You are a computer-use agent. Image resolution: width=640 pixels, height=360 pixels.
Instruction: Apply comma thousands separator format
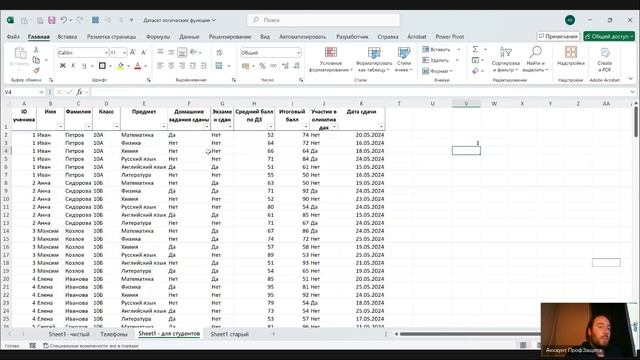(x=273, y=66)
